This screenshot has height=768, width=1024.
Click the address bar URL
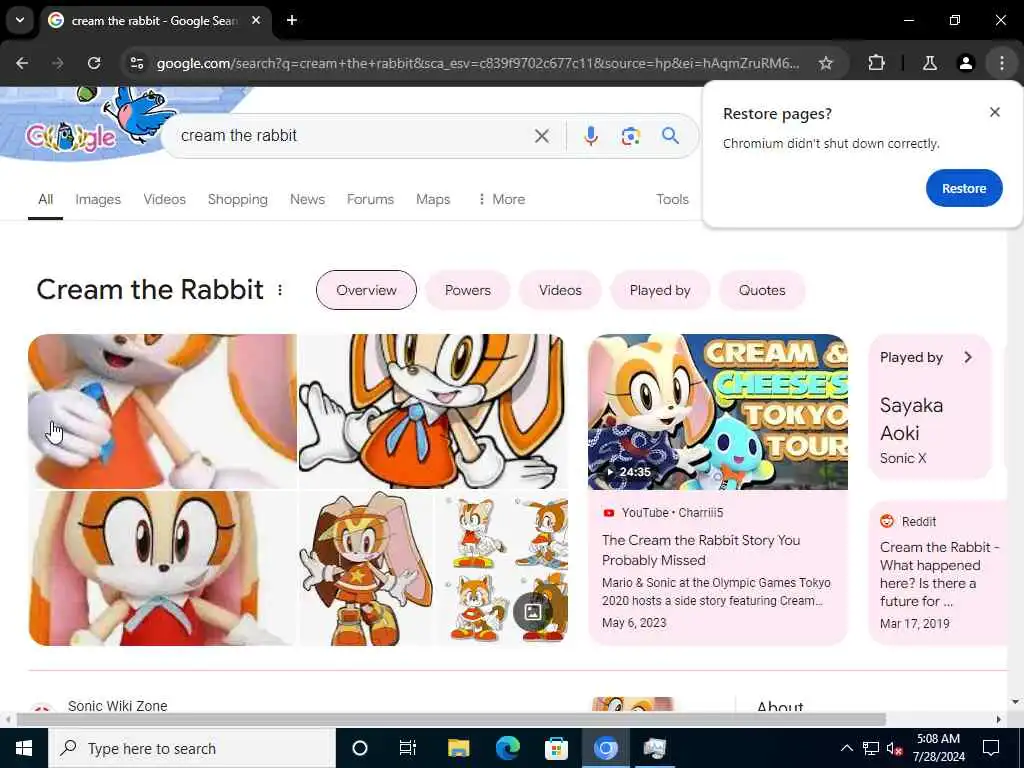[477, 63]
